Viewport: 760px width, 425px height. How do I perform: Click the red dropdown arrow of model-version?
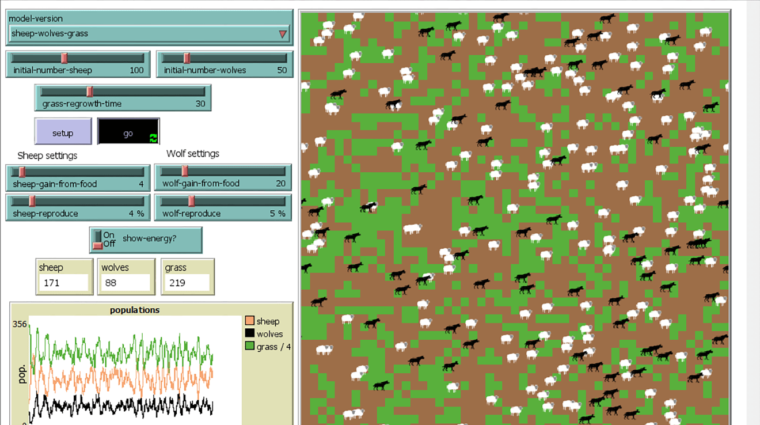pos(283,34)
